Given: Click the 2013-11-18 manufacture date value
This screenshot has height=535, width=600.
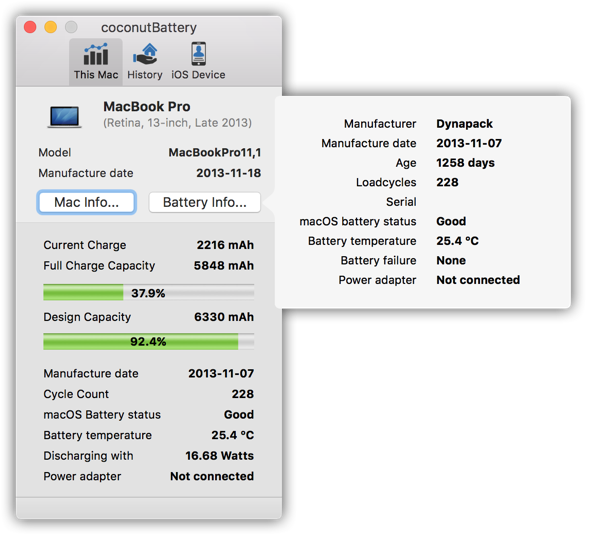Looking at the screenshot, I should (x=228, y=173).
